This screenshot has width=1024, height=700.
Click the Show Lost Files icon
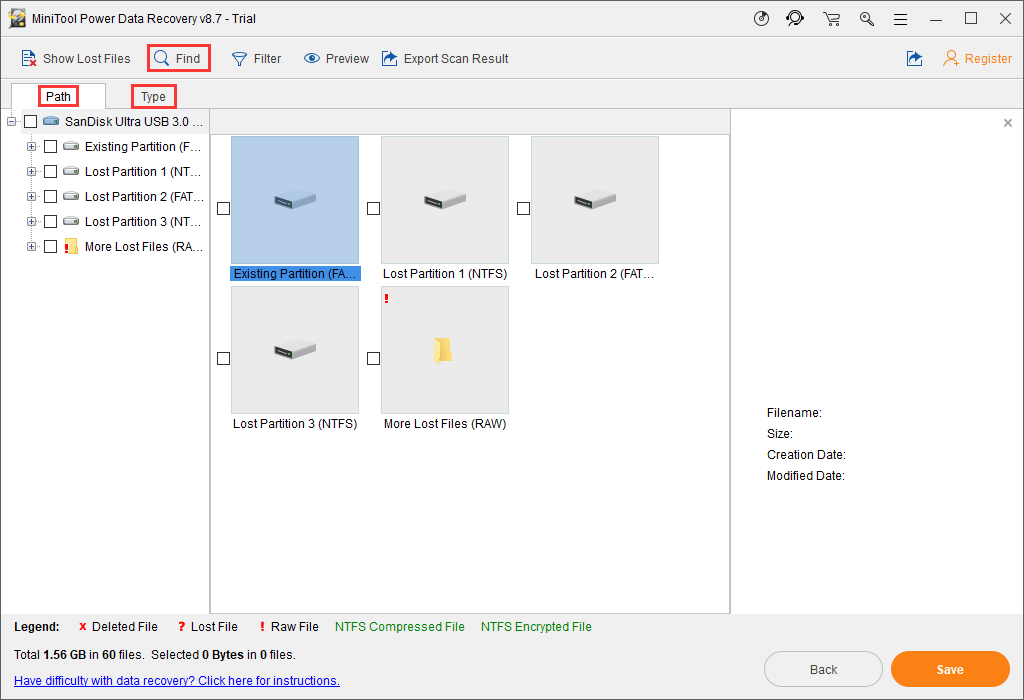pos(29,59)
